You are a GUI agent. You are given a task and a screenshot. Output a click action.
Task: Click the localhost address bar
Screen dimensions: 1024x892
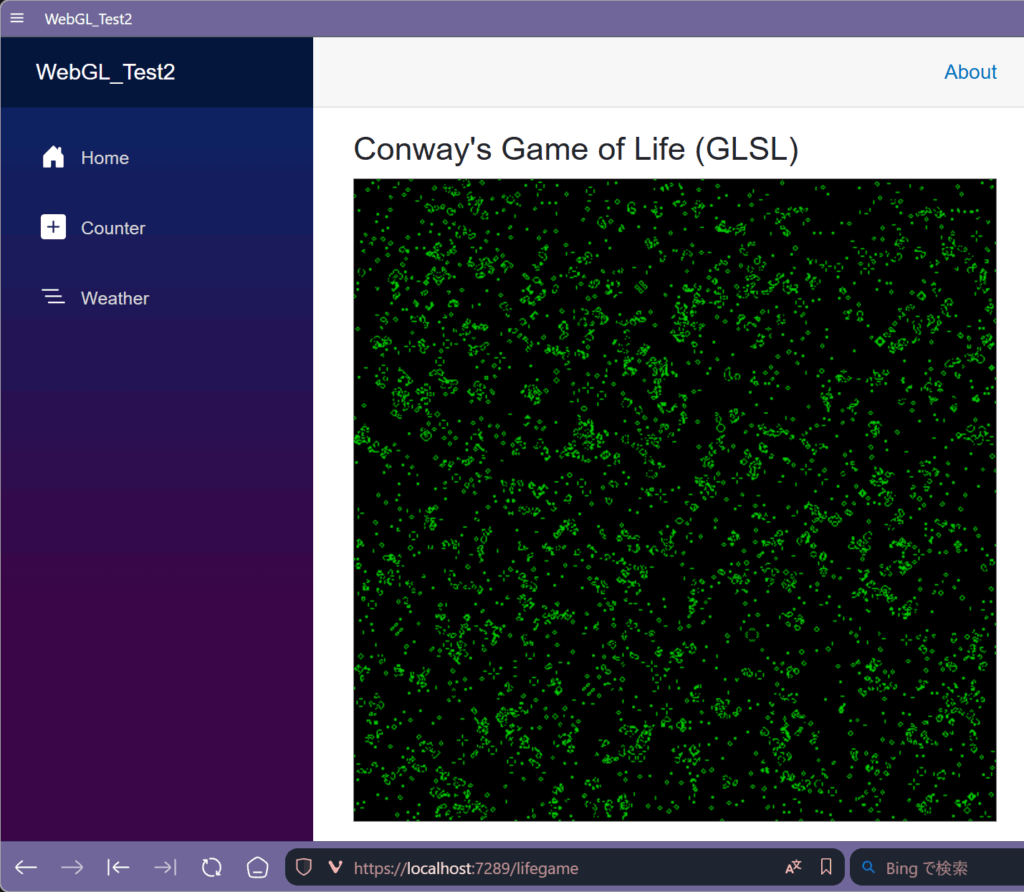(560, 868)
